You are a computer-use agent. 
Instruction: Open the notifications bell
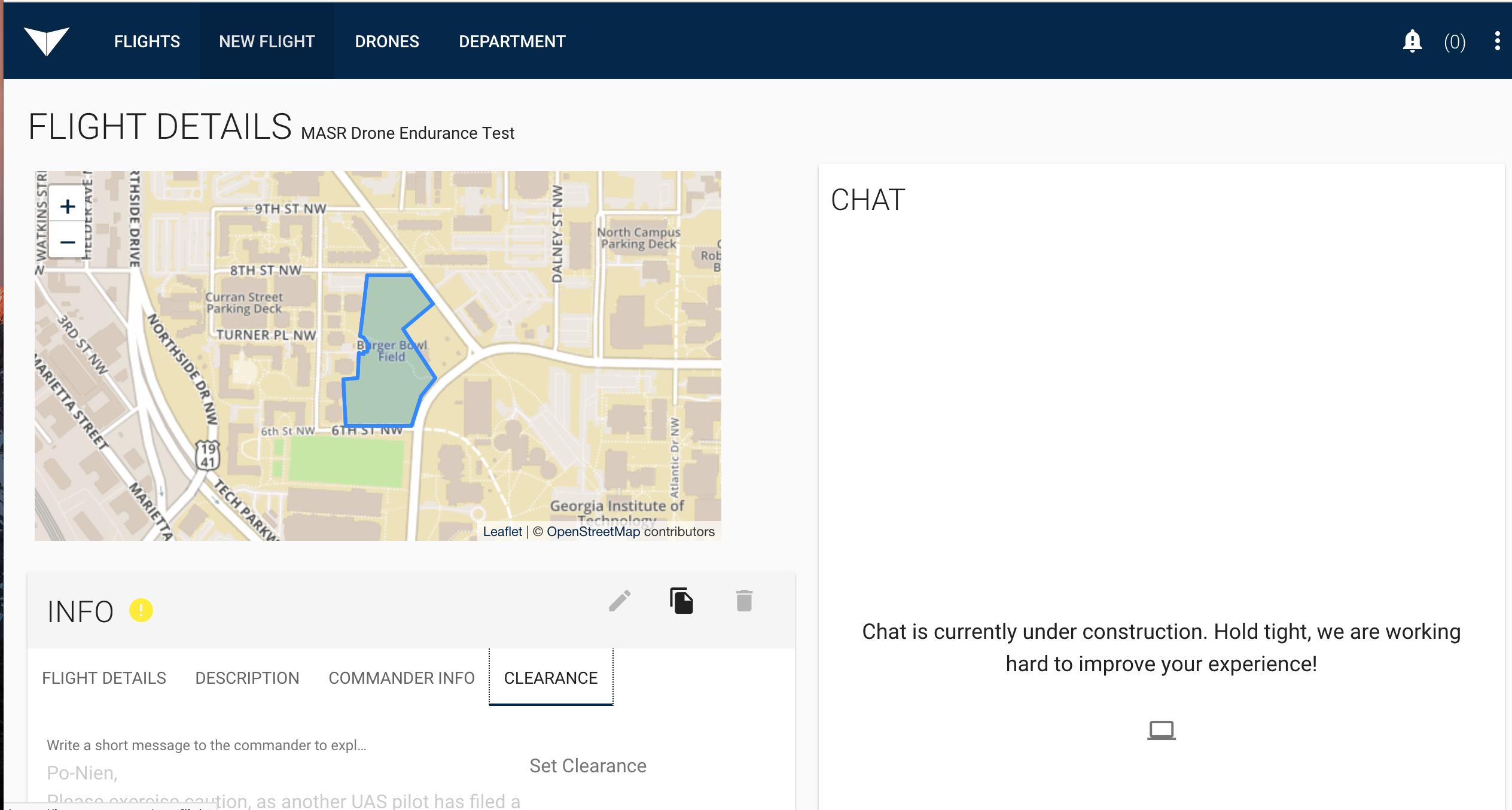(1412, 41)
